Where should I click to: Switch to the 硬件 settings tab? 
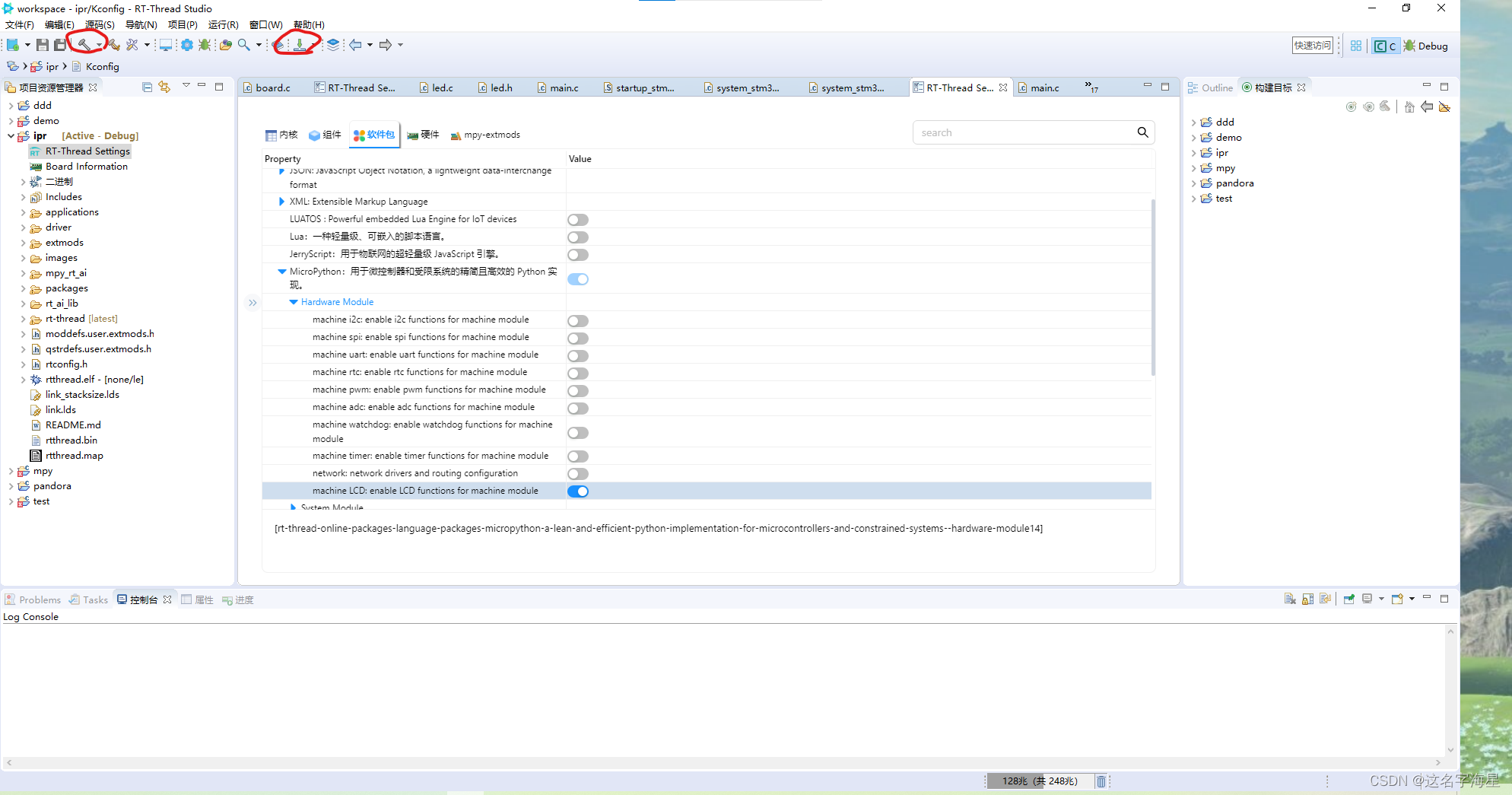point(423,135)
